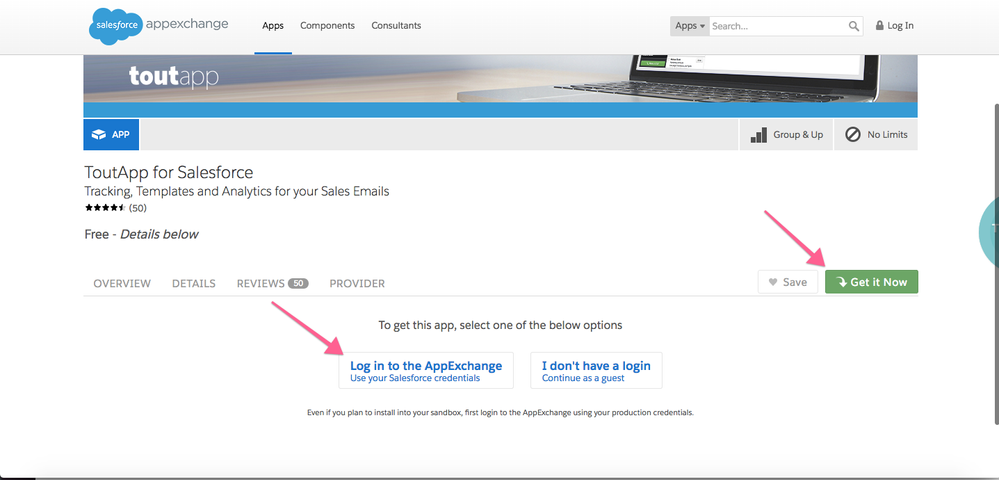Click the No Limits circle-slash icon
The image size is (999, 480).
(x=853, y=134)
